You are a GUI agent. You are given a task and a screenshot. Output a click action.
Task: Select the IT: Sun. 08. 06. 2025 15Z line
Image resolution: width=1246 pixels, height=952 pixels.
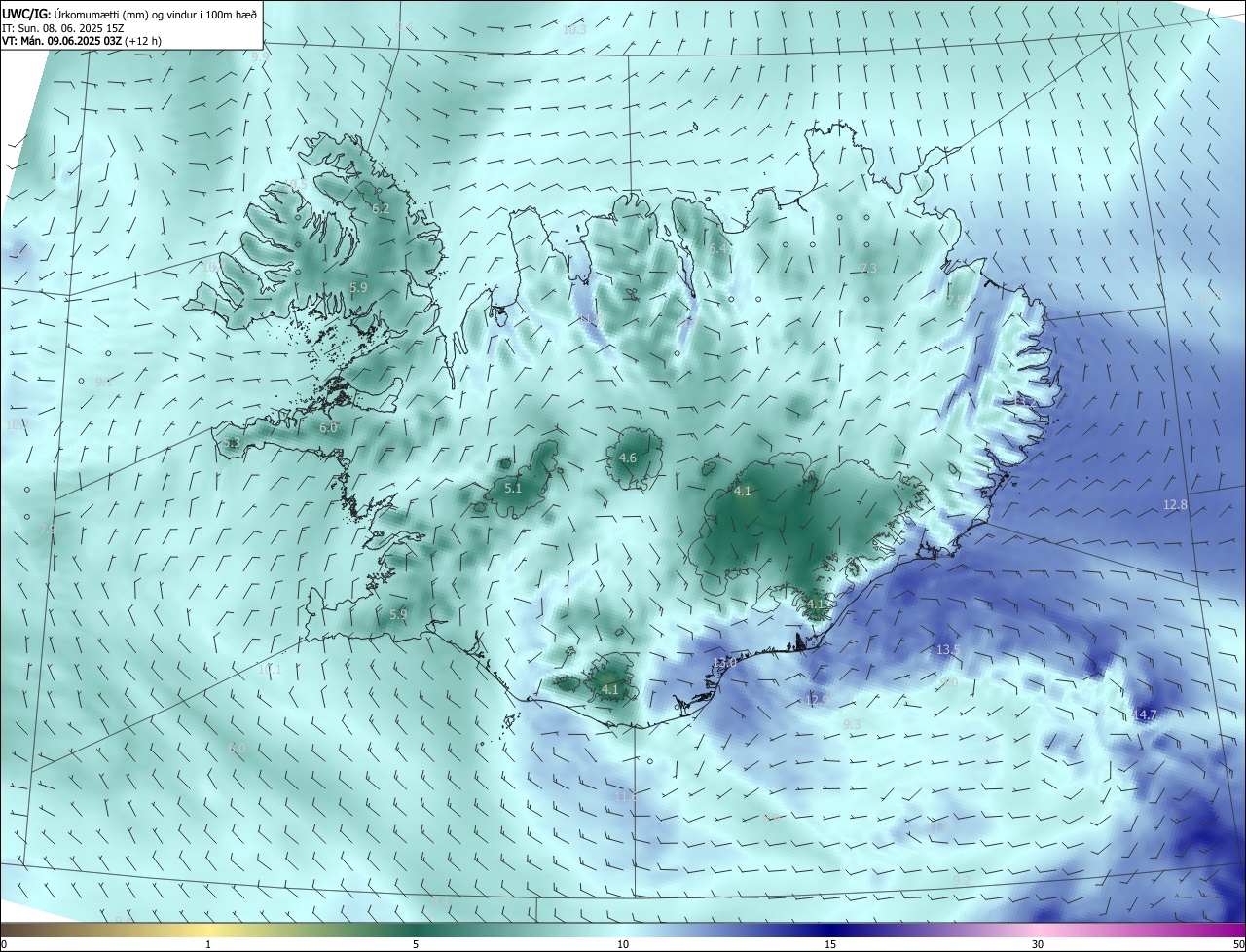tap(65, 28)
